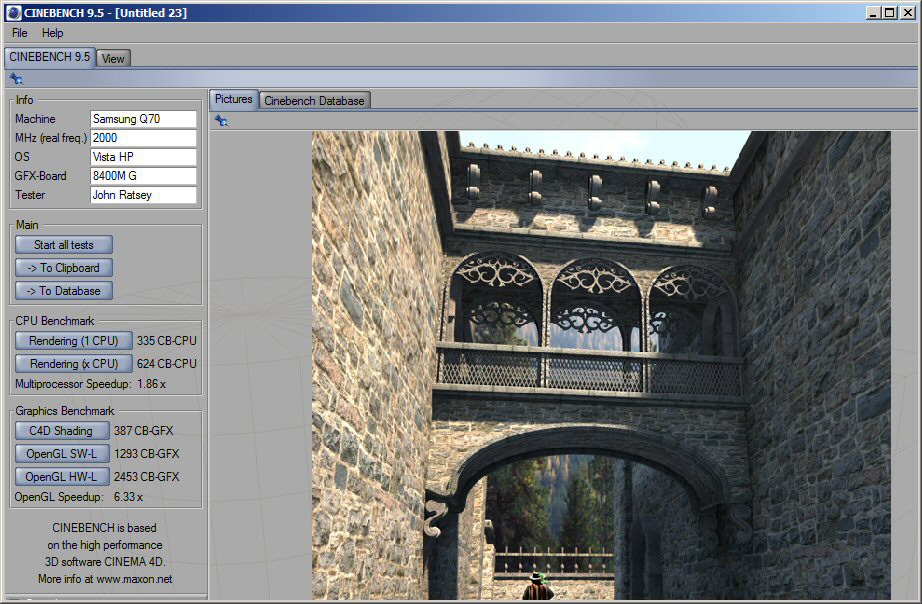The height and width of the screenshot is (604, 922).
Task: Copy results with To Clipboard button
Action: pyautogui.click(x=64, y=268)
